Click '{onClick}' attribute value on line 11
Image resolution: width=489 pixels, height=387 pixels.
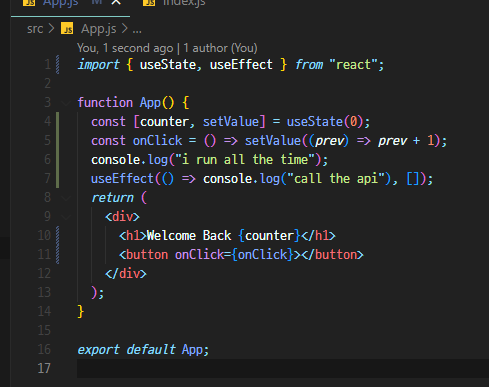[262, 255]
